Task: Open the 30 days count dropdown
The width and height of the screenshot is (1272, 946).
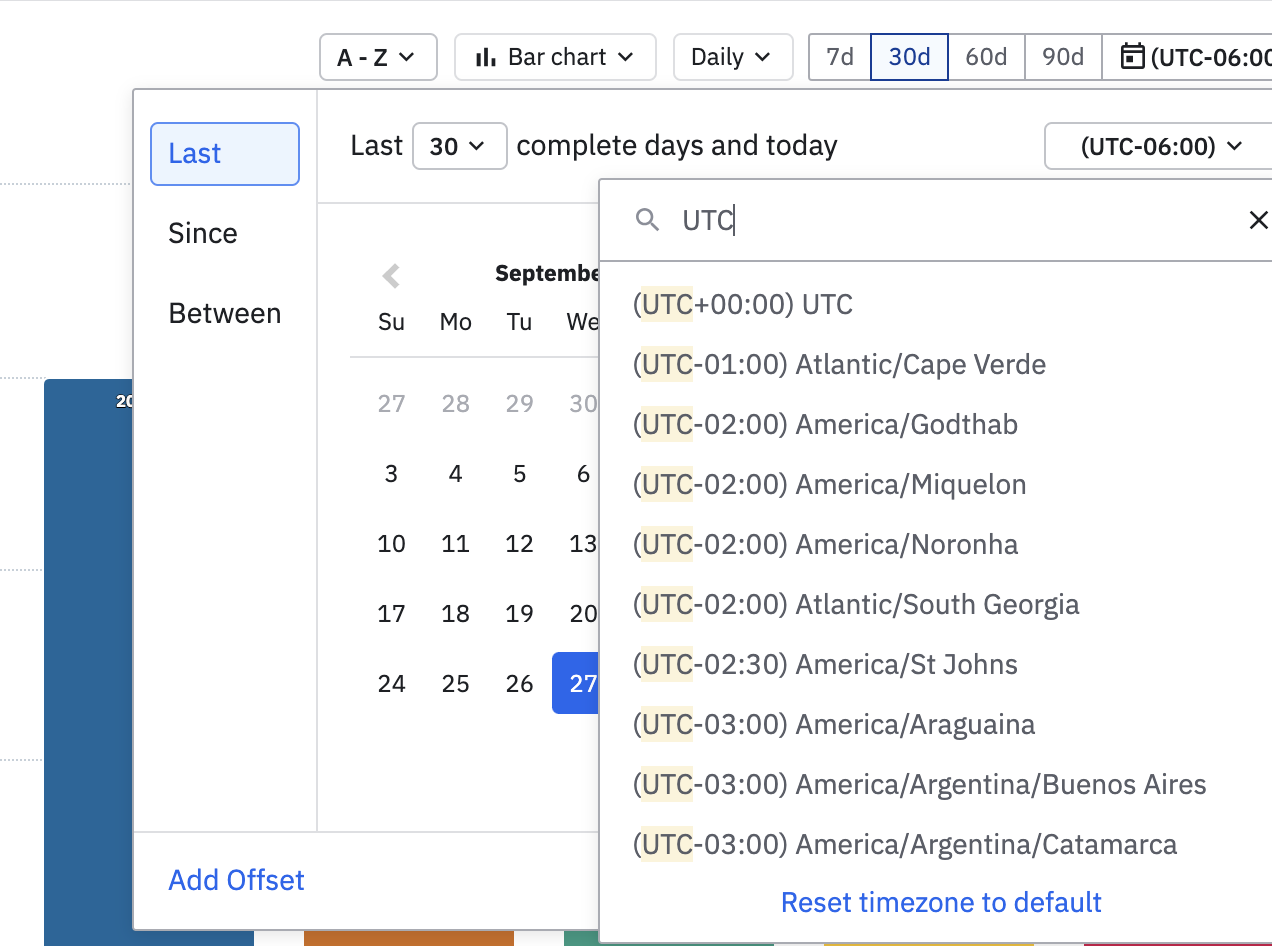Action: (x=459, y=146)
